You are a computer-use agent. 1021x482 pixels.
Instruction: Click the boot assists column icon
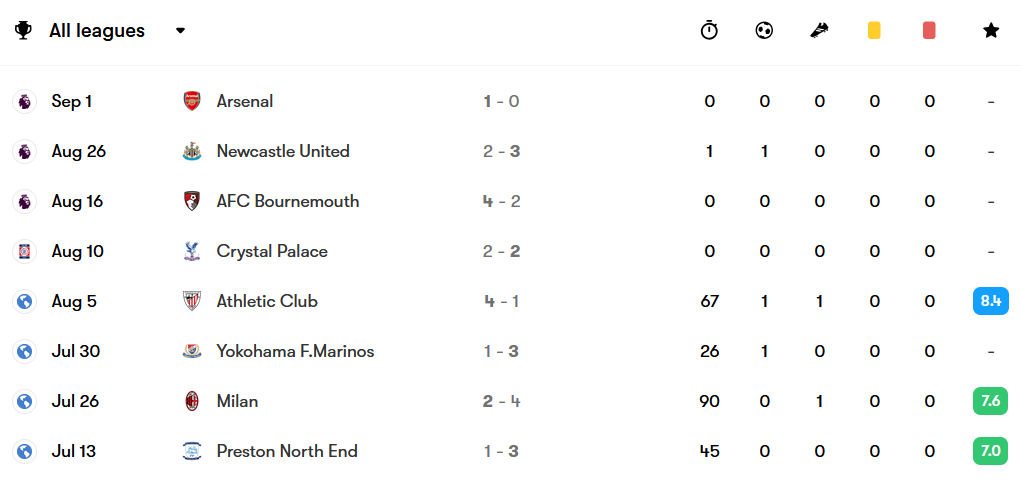tap(819, 31)
